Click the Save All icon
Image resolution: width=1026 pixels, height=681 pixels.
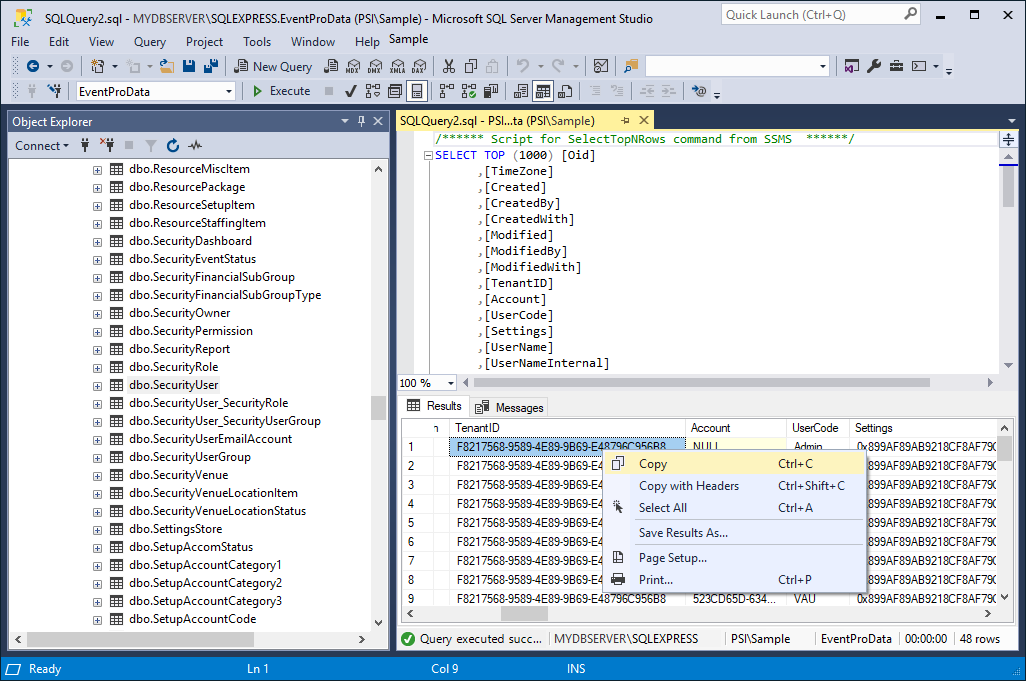coord(211,66)
